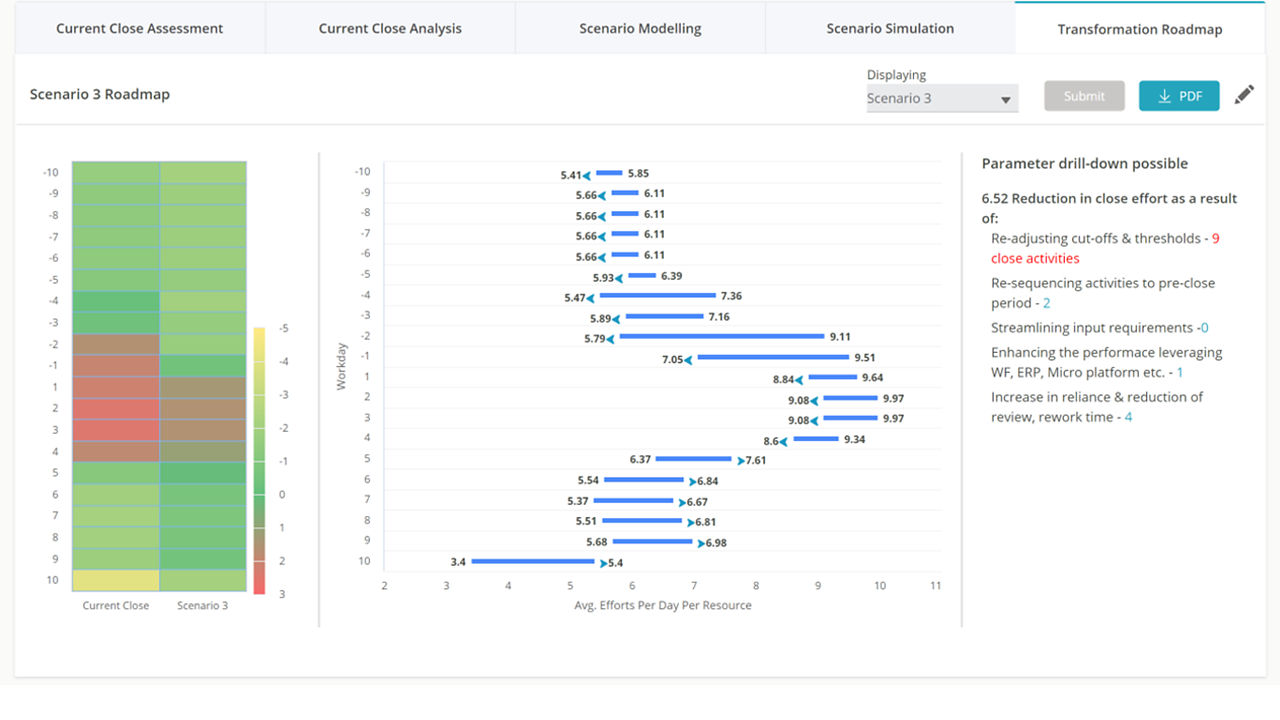Download the roadmap as PDF

click(x=1179, y=96)
